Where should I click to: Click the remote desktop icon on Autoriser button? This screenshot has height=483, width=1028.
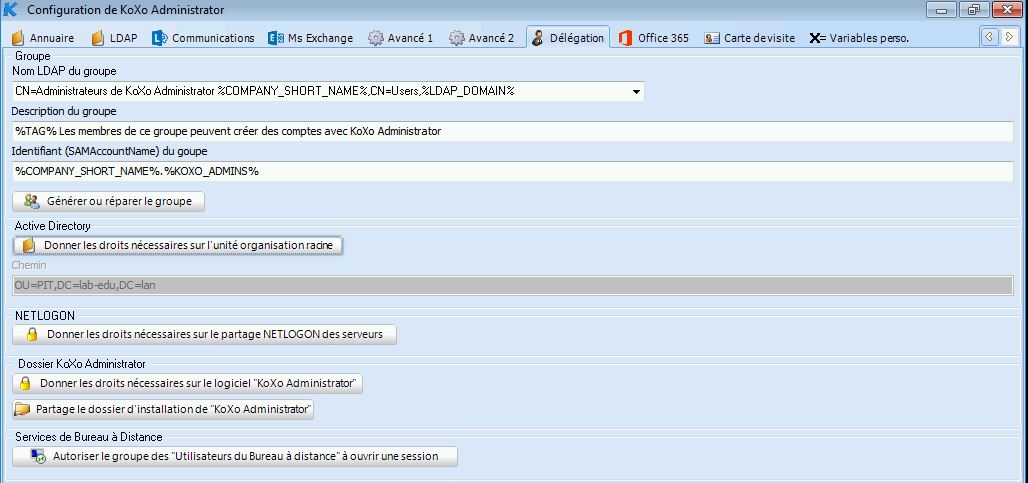tap(39, 456)
